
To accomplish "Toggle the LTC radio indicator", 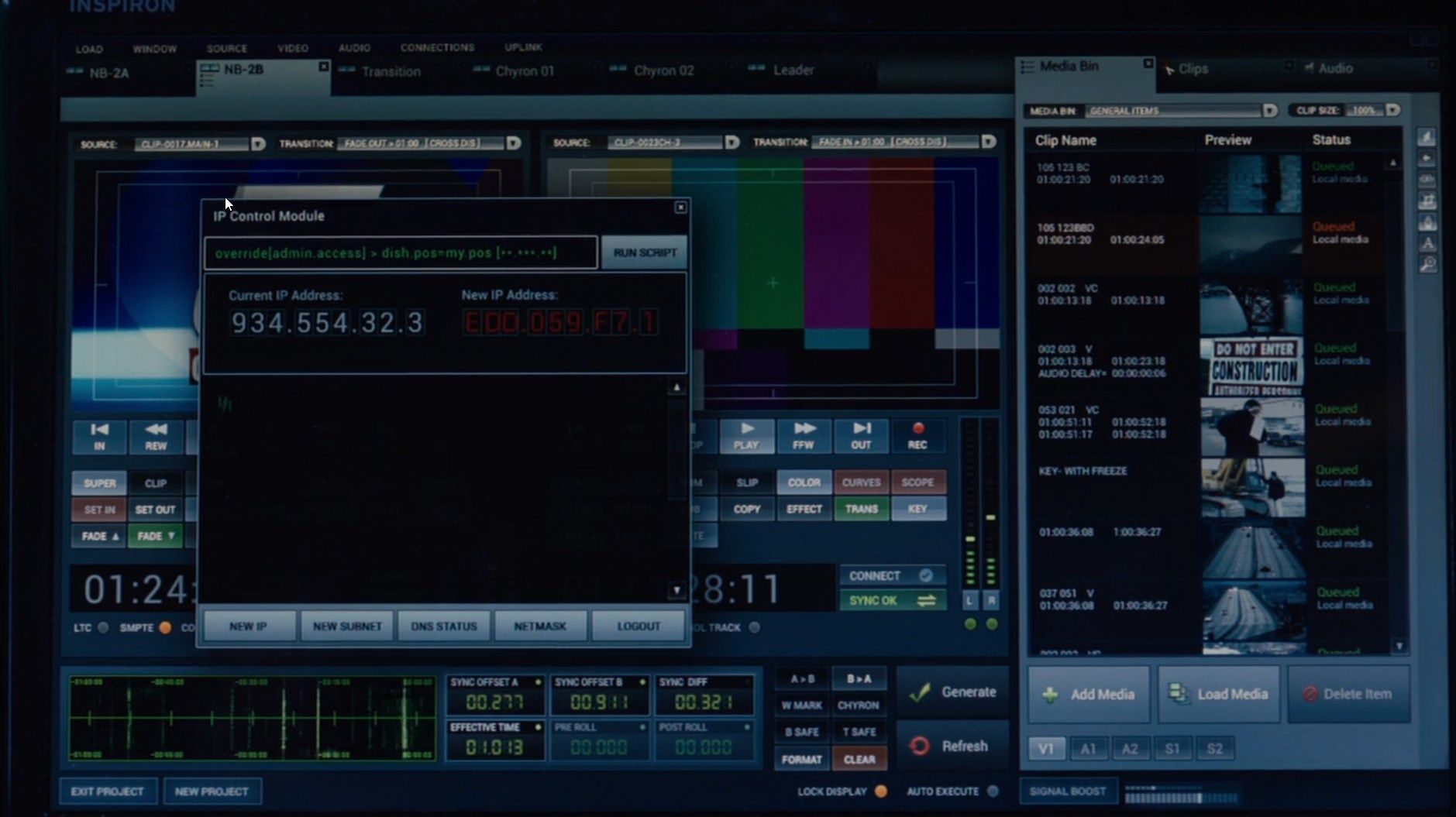I will click(103, 627).
